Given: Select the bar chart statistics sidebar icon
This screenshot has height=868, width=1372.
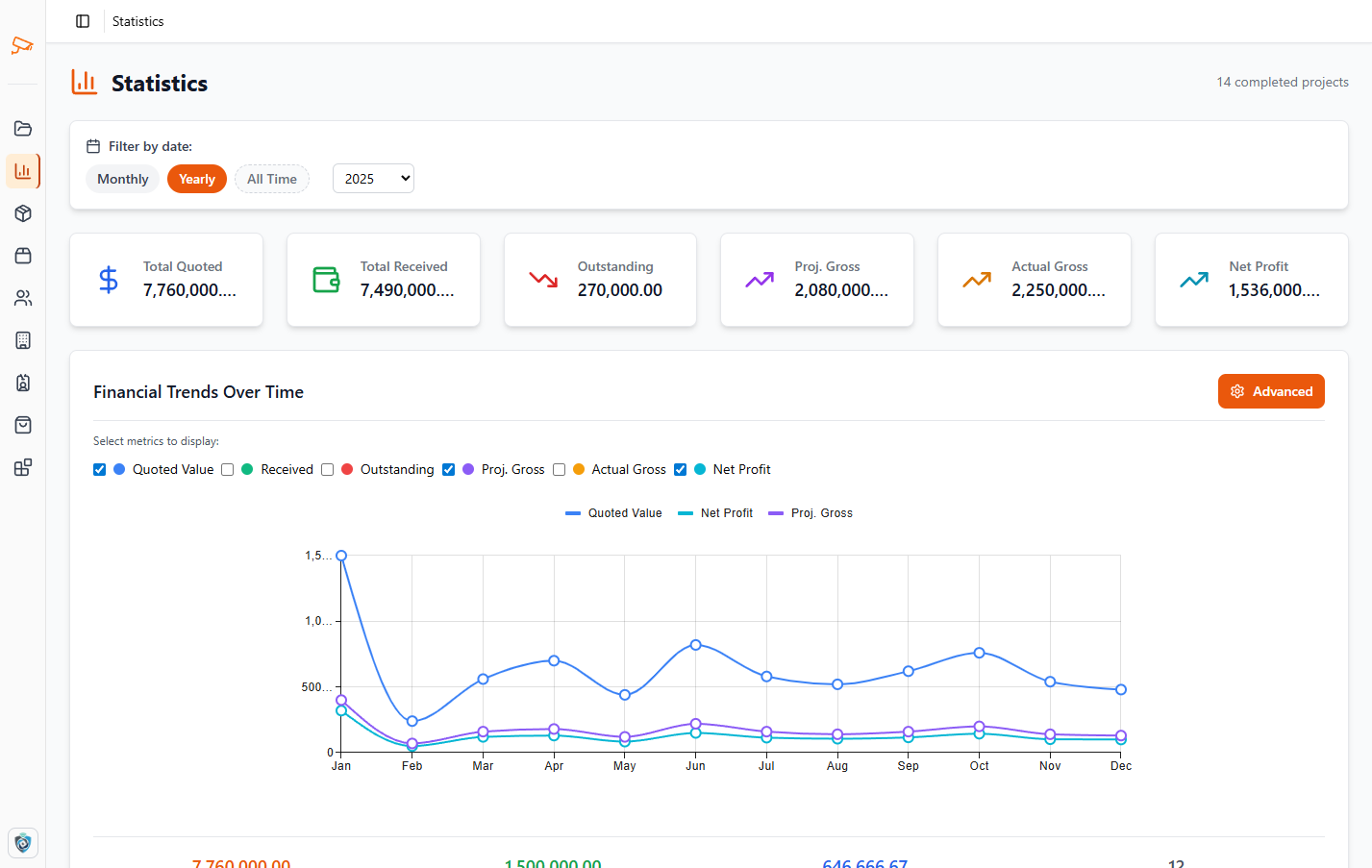Looking at the screenshot, I should click(23, 171).
